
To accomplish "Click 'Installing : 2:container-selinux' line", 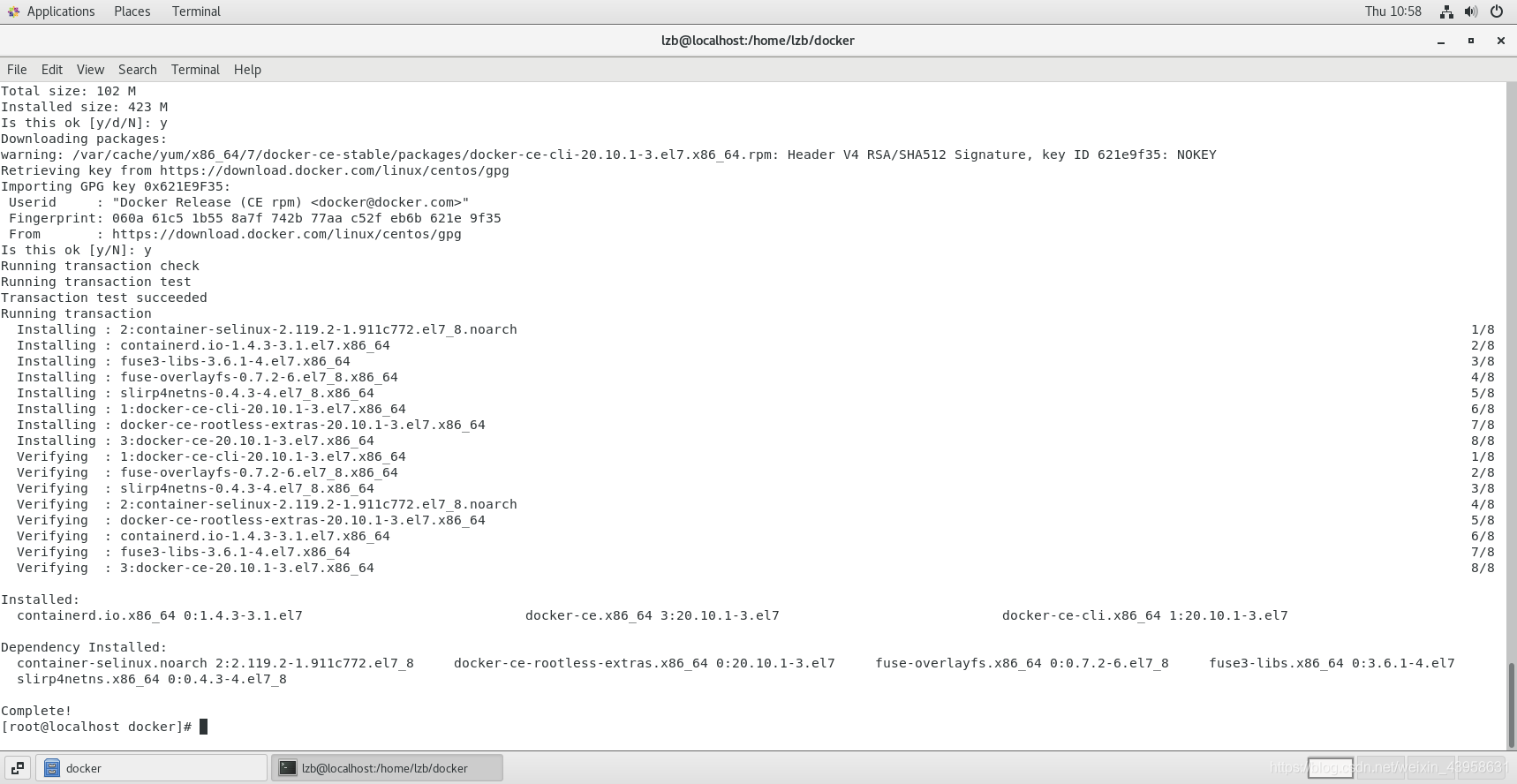I will click(x=267, y=329).
